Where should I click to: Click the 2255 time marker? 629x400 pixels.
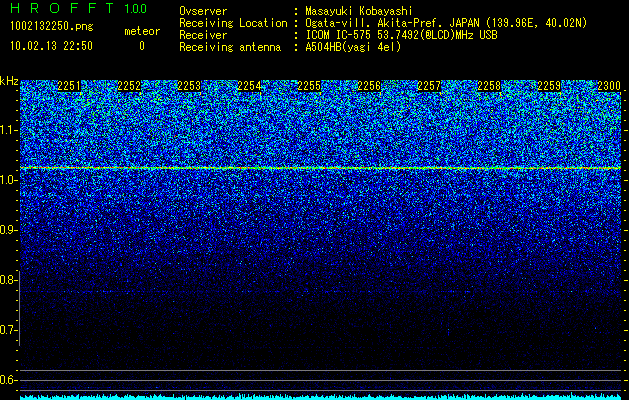[309, 86]
